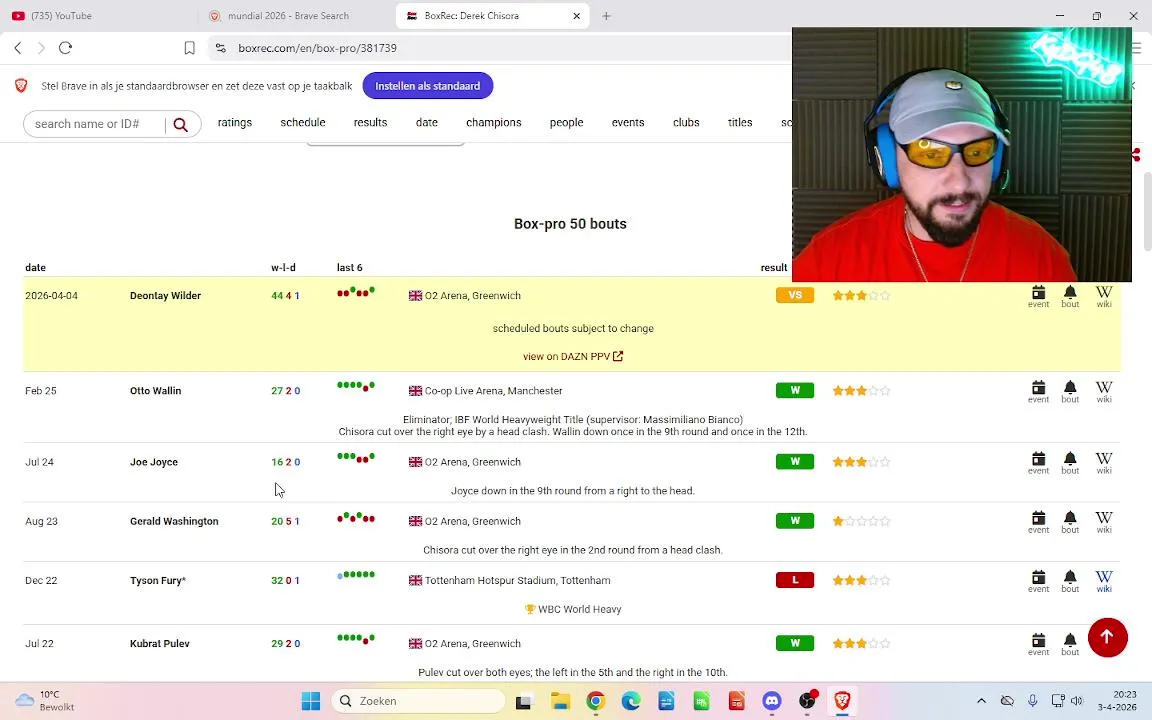Click the red scroll-to-top arrow button

click(1107, 637)
